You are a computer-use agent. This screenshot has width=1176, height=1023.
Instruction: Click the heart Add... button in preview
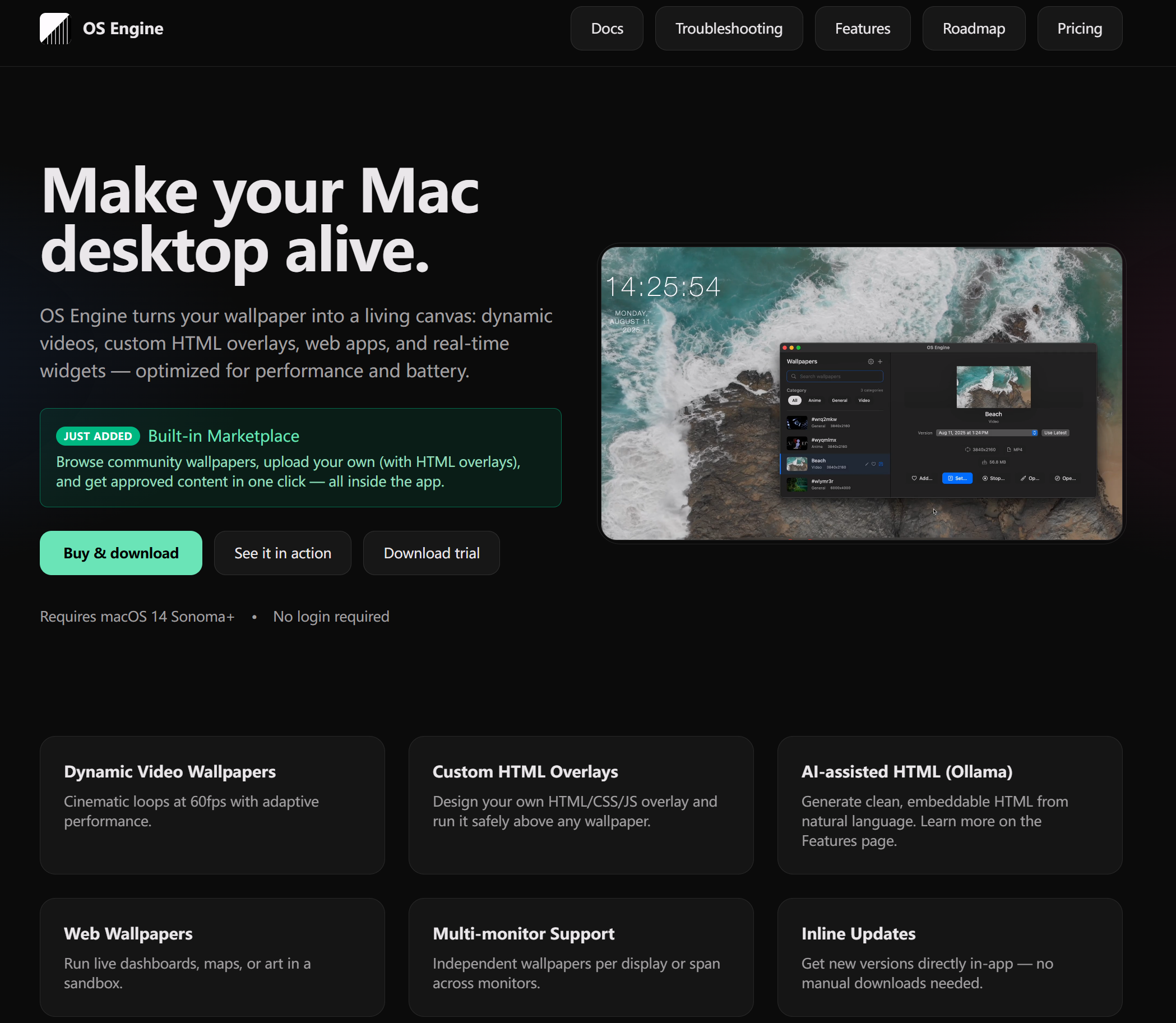tap(922, 478)
